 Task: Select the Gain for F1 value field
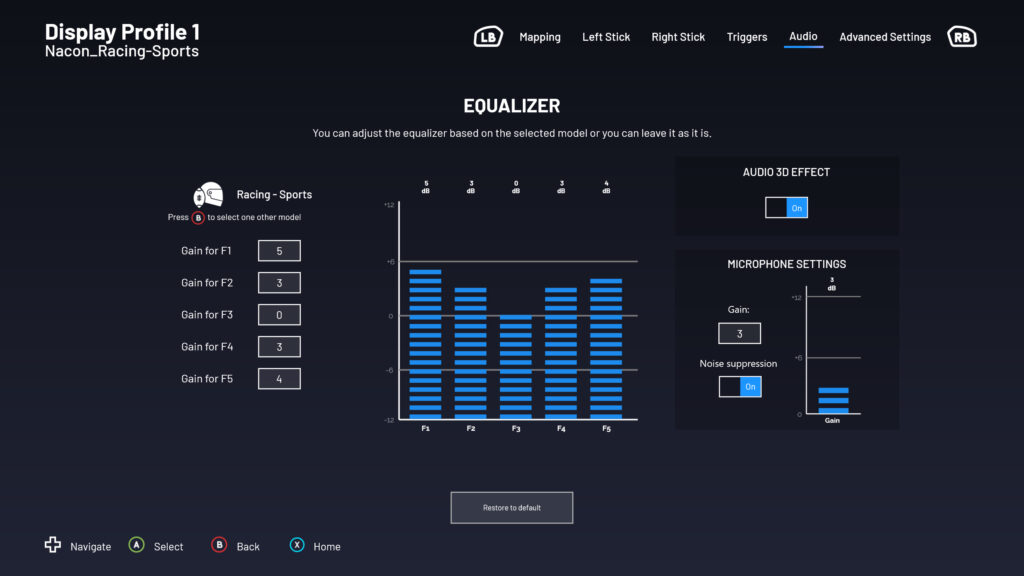[x=279, y=251]
